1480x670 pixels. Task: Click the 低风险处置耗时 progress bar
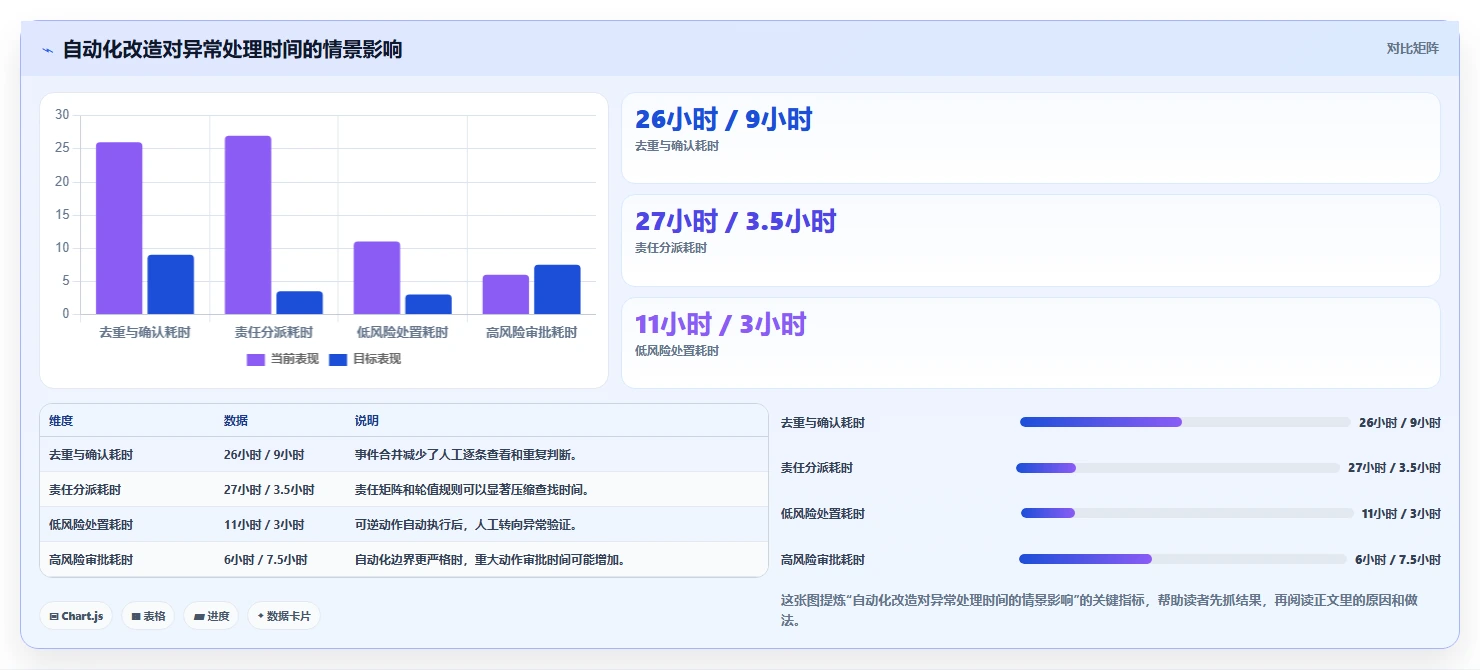coord(1187,513)
